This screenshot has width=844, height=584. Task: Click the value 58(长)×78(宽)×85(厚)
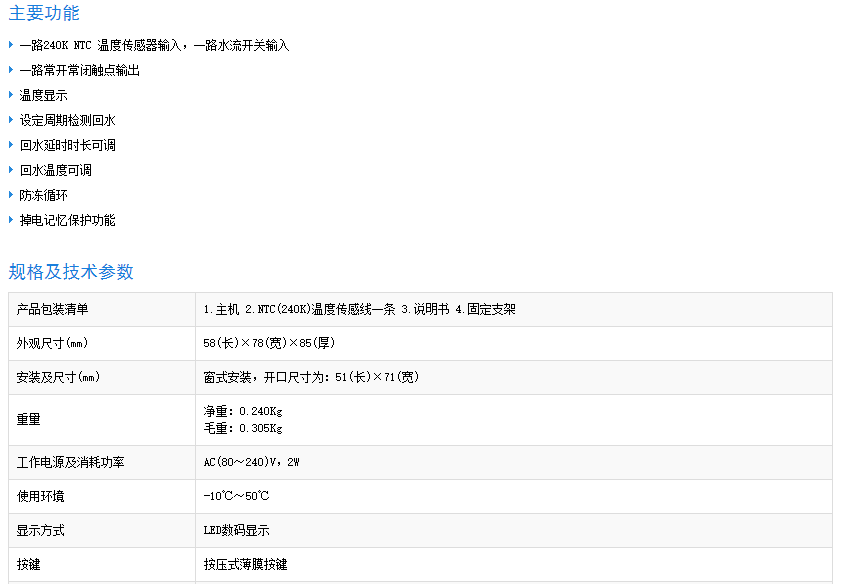tap(269, 343)
